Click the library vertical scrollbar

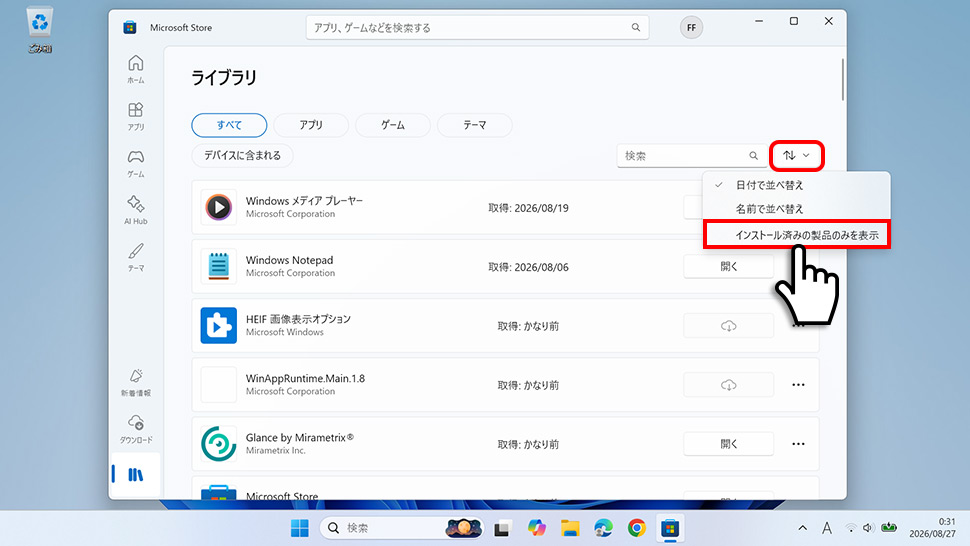coord(842,79)
